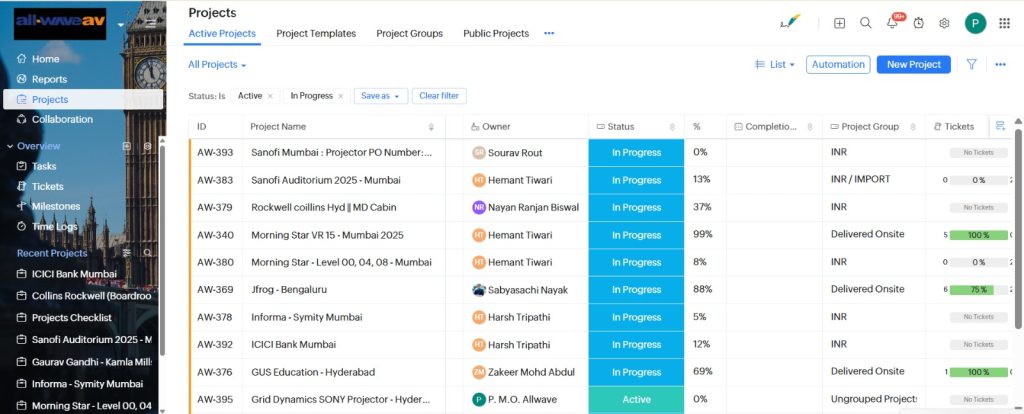Open the search magnifier in top bar

(865, 23)
